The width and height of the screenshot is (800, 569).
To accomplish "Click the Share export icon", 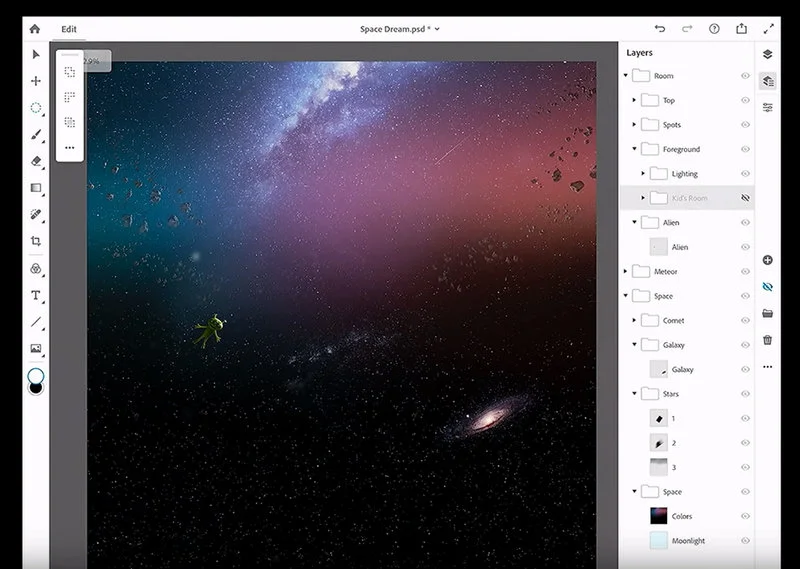I will click(x=742, y=29).
